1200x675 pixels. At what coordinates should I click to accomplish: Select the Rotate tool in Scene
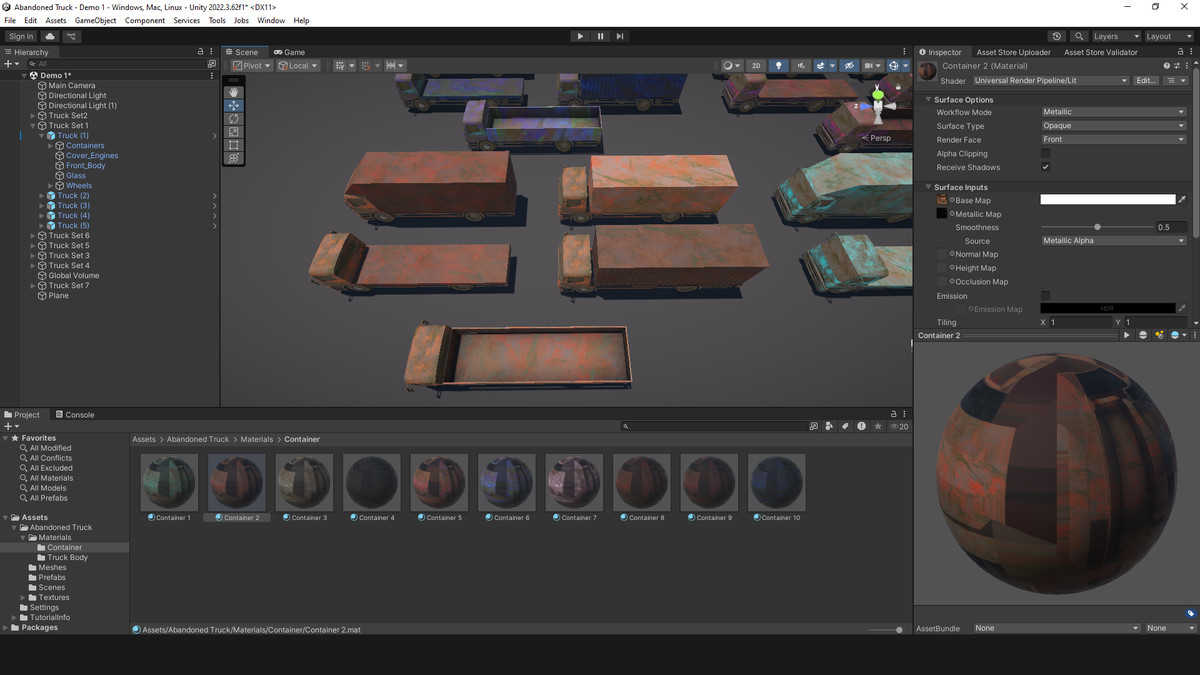tap(234, 119)
